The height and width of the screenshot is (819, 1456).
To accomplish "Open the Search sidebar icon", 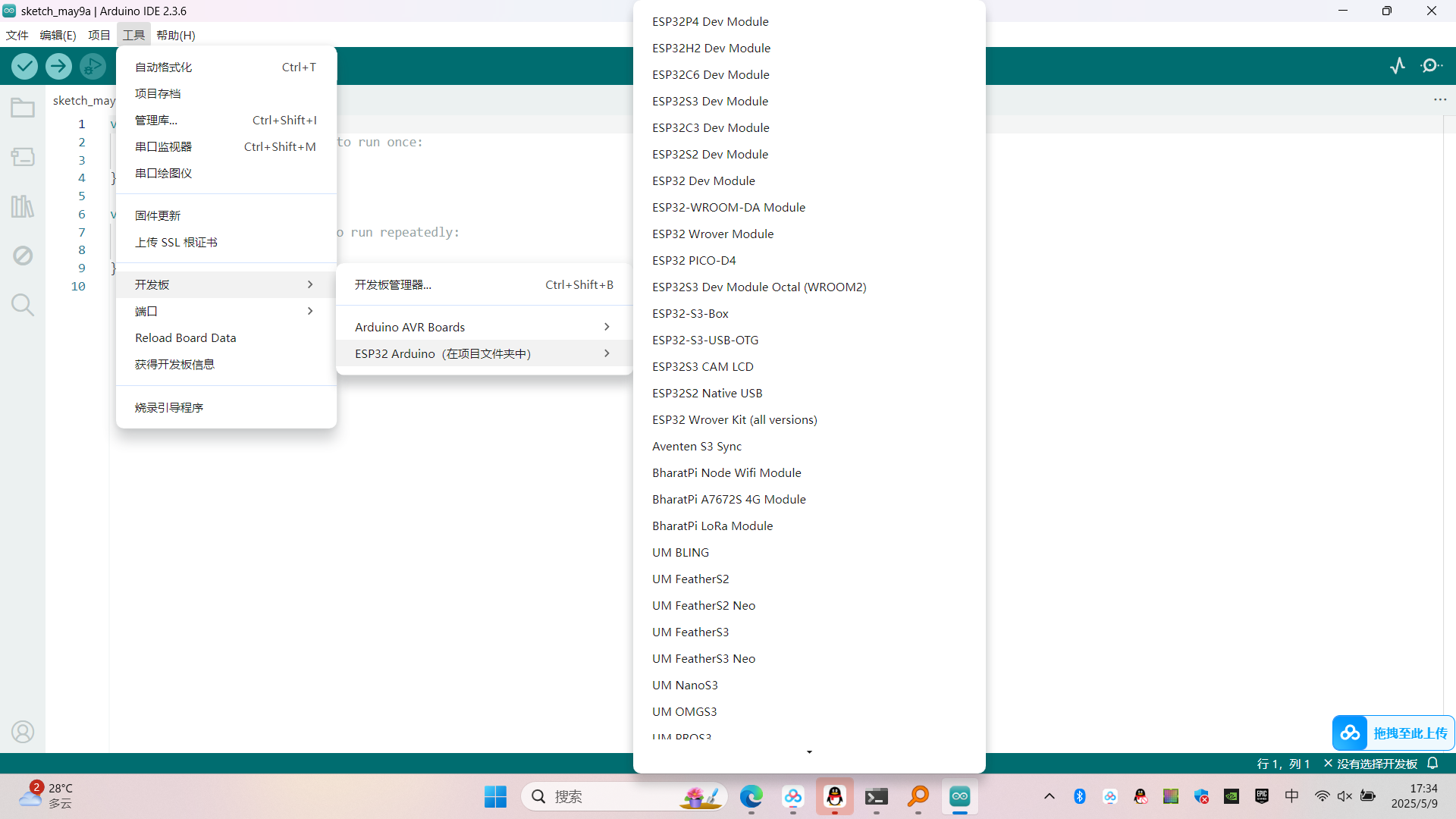I will 23,305.
